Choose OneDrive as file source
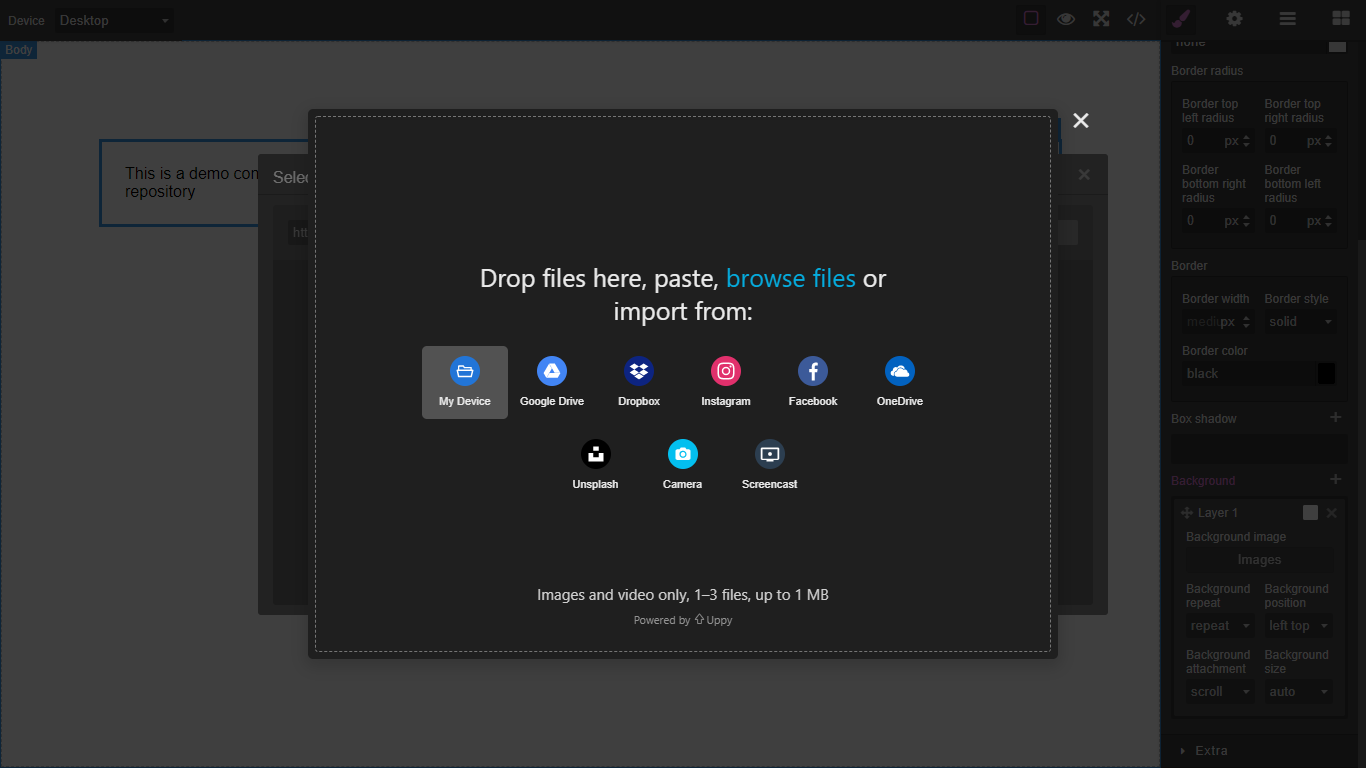 click(899, 381)
